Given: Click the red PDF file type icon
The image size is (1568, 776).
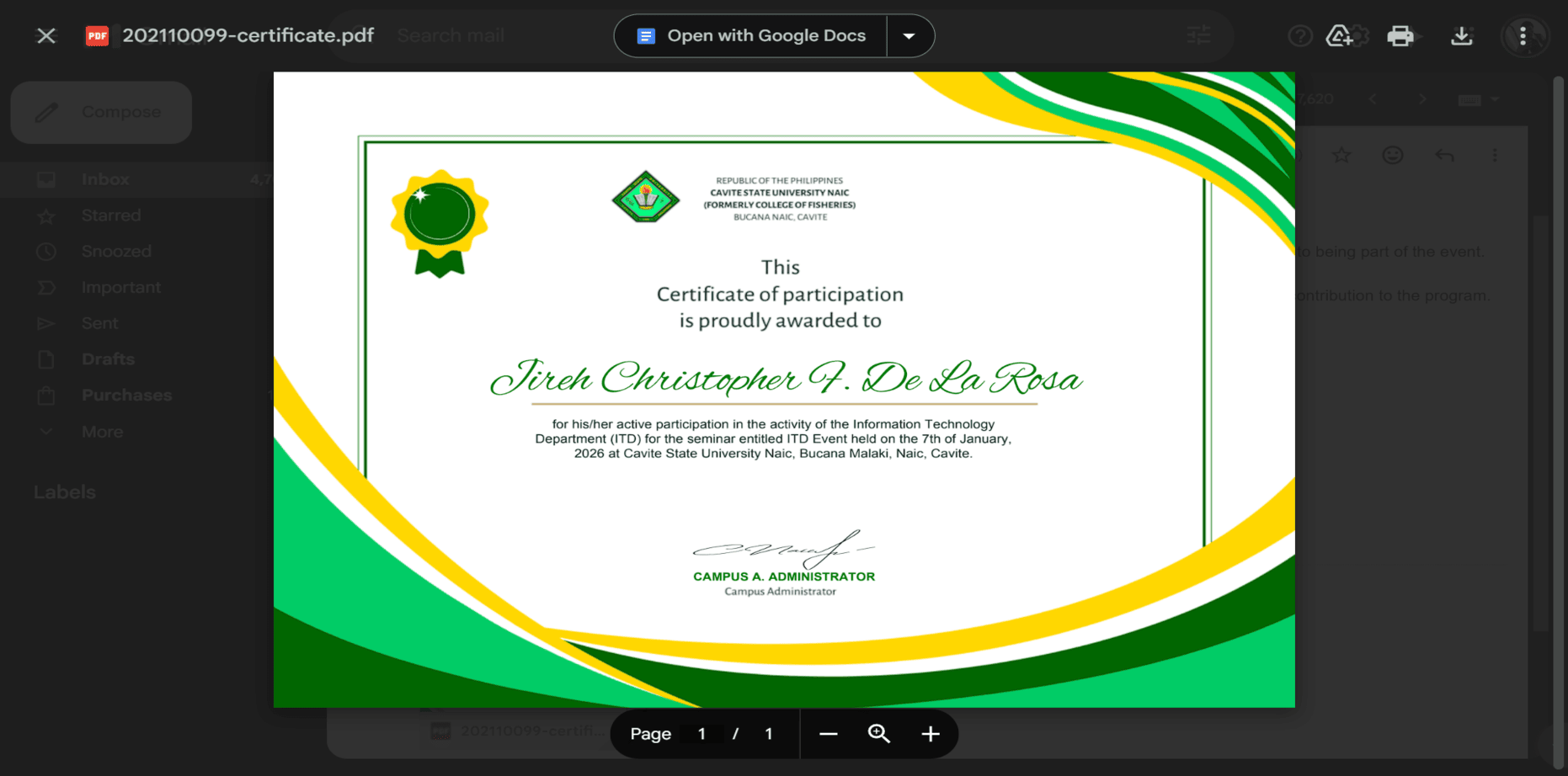Looking at the screenshot, I should pyautogui.click(x=98, y=35).
